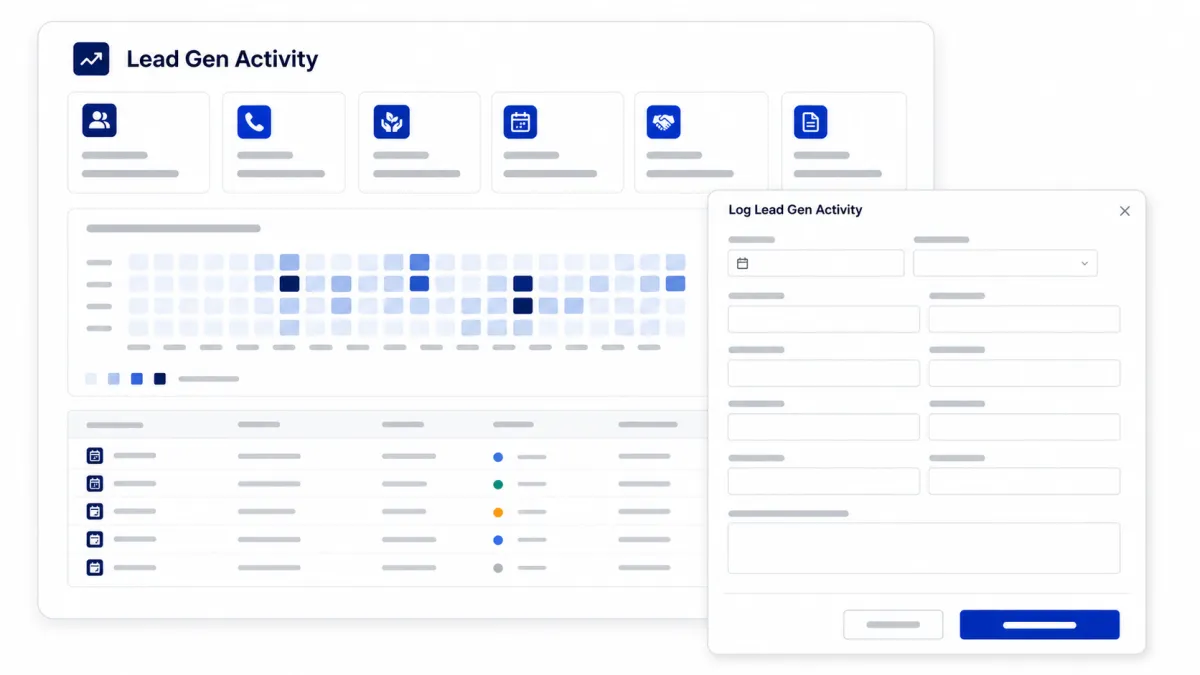The image size is (1200, 675).
Task: Select the plant in hands icon card
Action: (420, 142)
